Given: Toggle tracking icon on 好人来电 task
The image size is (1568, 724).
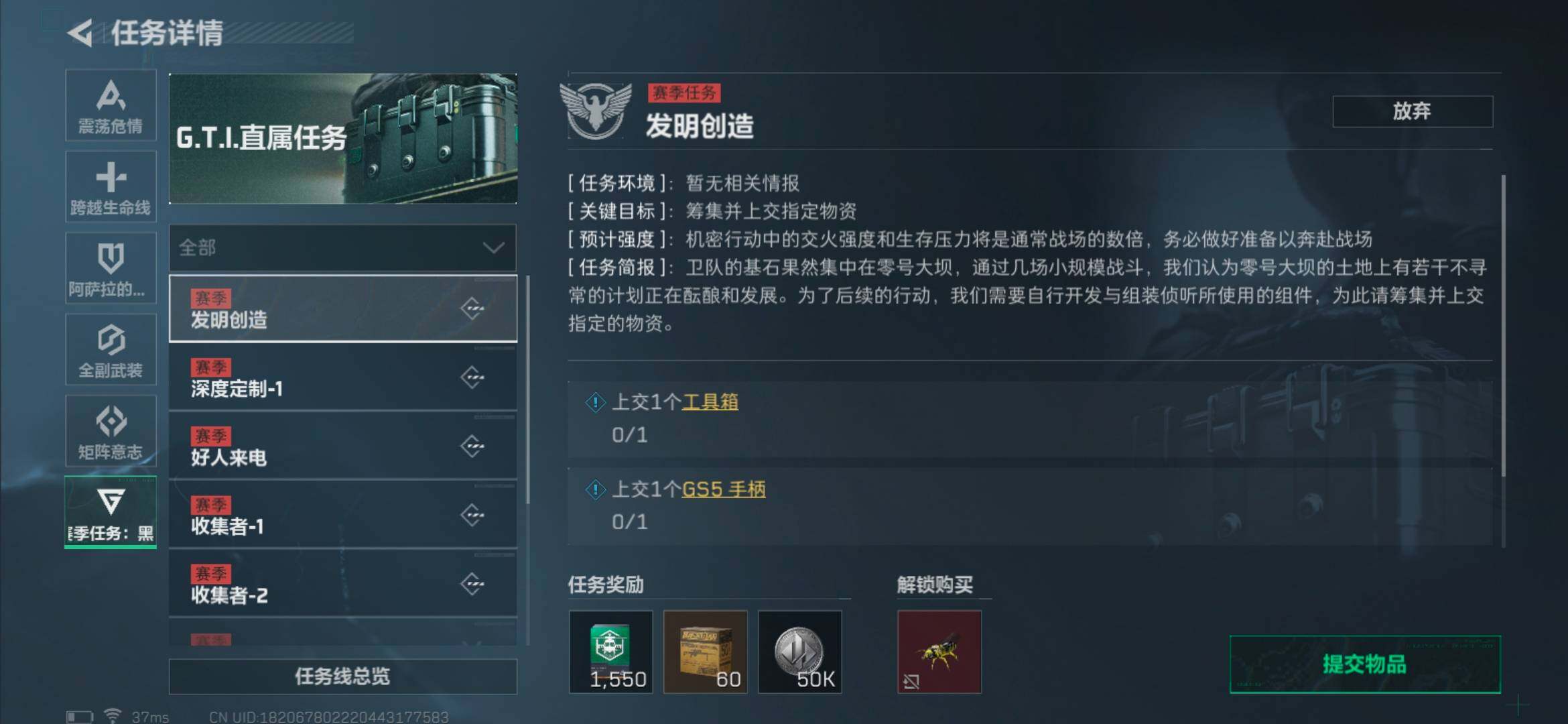Looking at the screenshot, I should [x=472, y=446].
